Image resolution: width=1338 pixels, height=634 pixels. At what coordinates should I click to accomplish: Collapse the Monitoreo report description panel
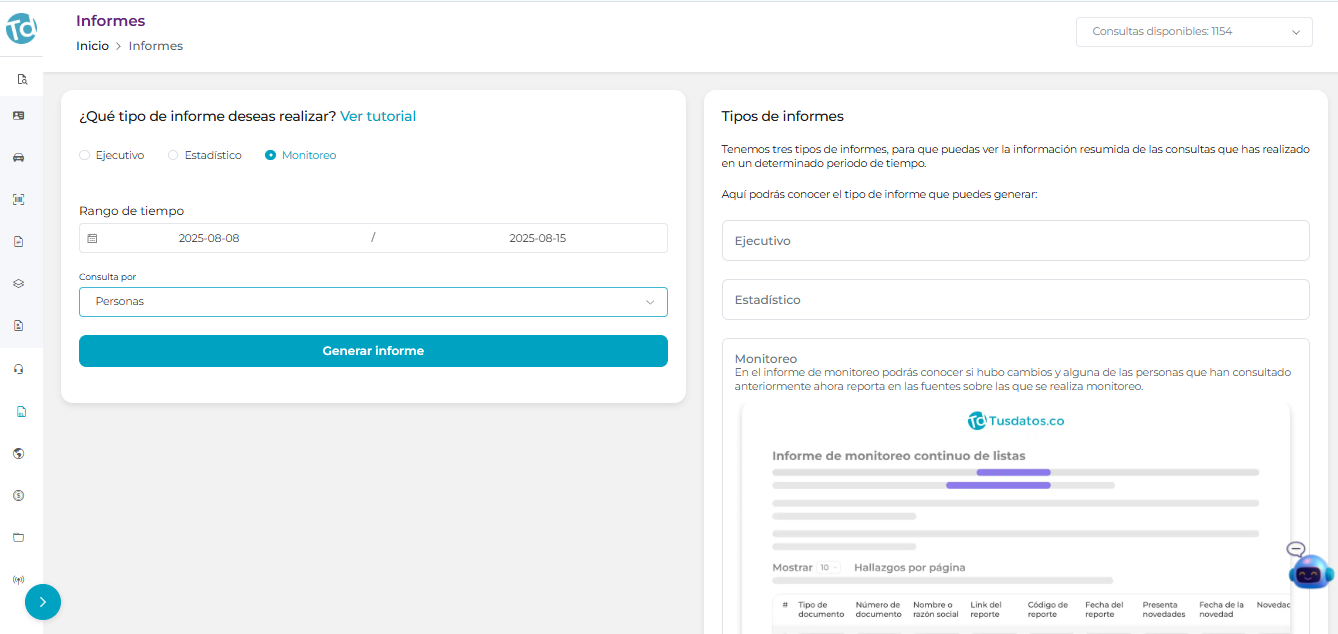click(x=766, y=358)
